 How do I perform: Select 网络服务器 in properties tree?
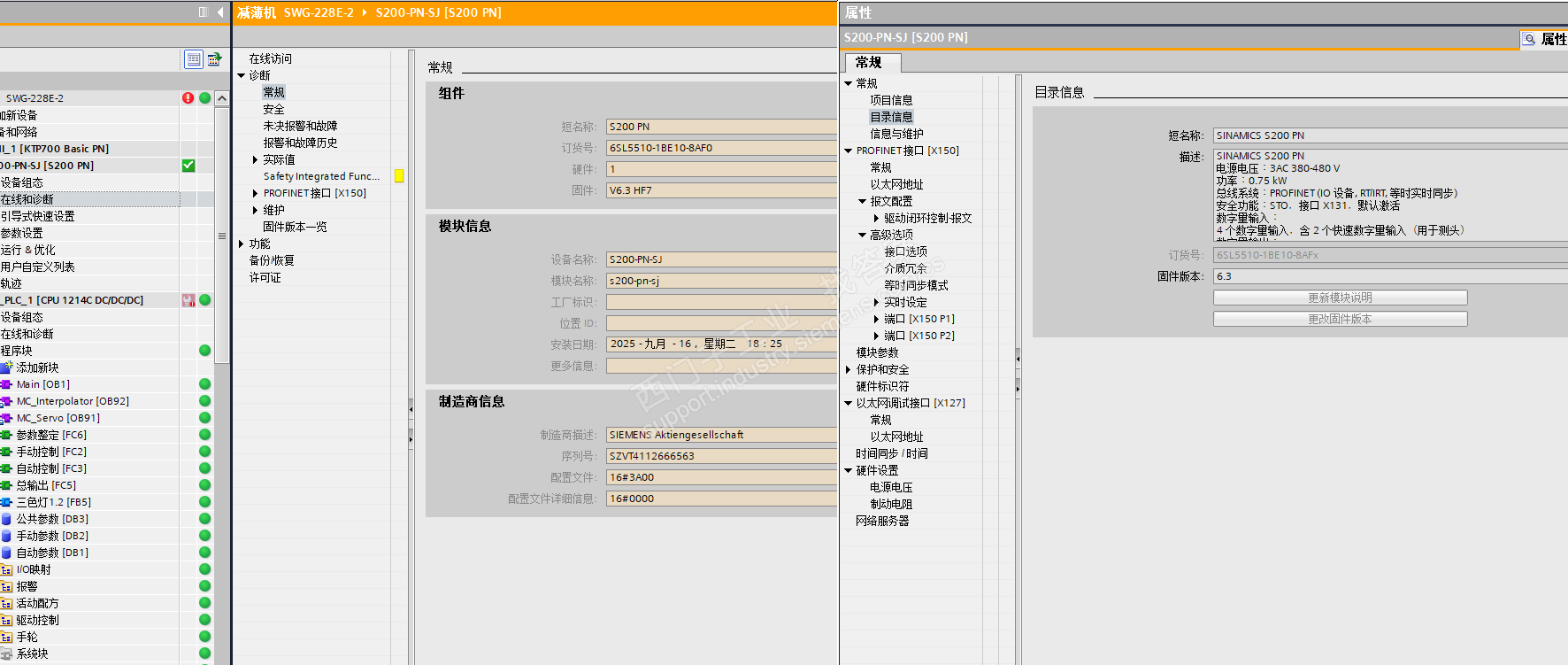tap(882, 521)
